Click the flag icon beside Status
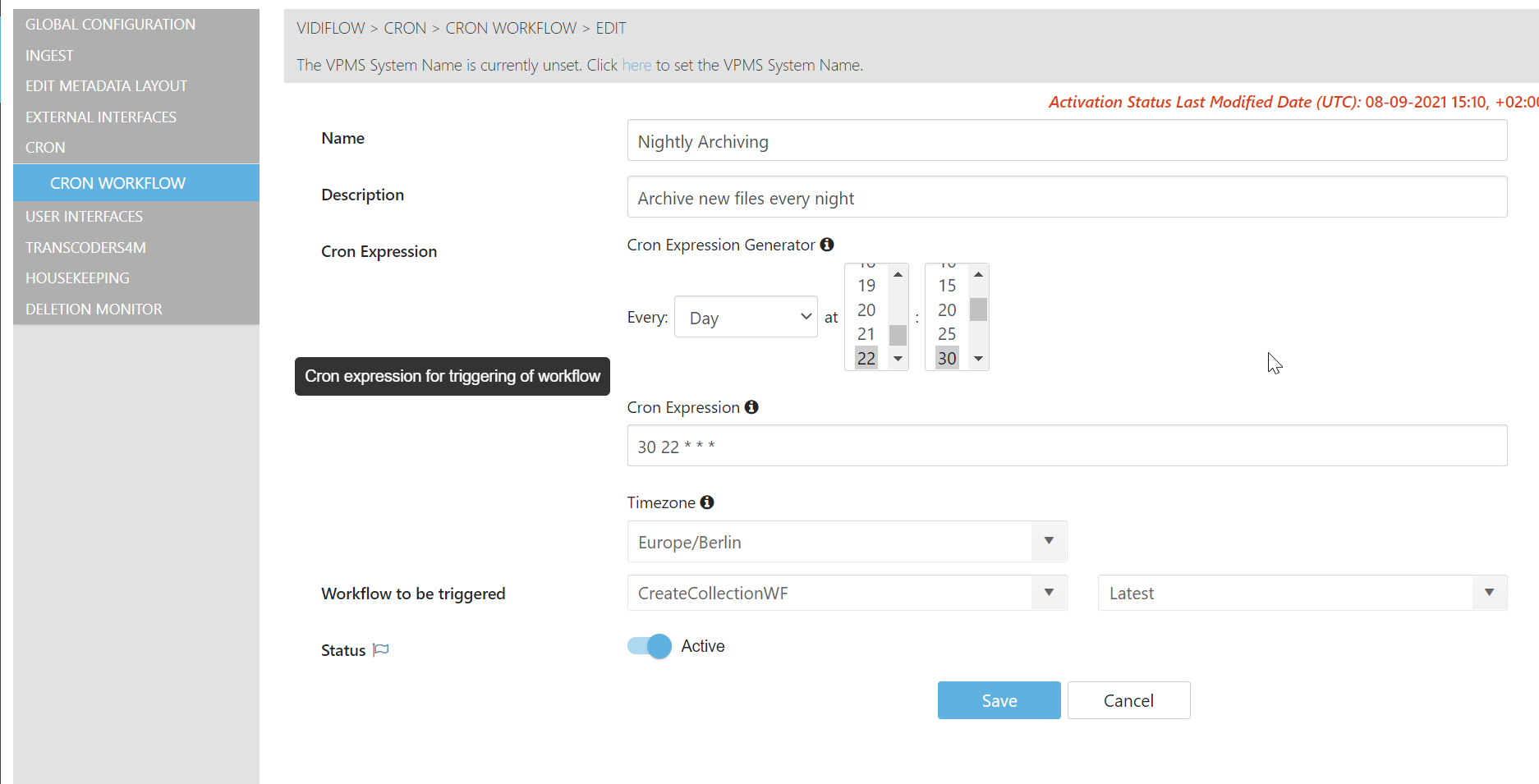This screenshot has width=1539, height=784. [x=381, y=650]
